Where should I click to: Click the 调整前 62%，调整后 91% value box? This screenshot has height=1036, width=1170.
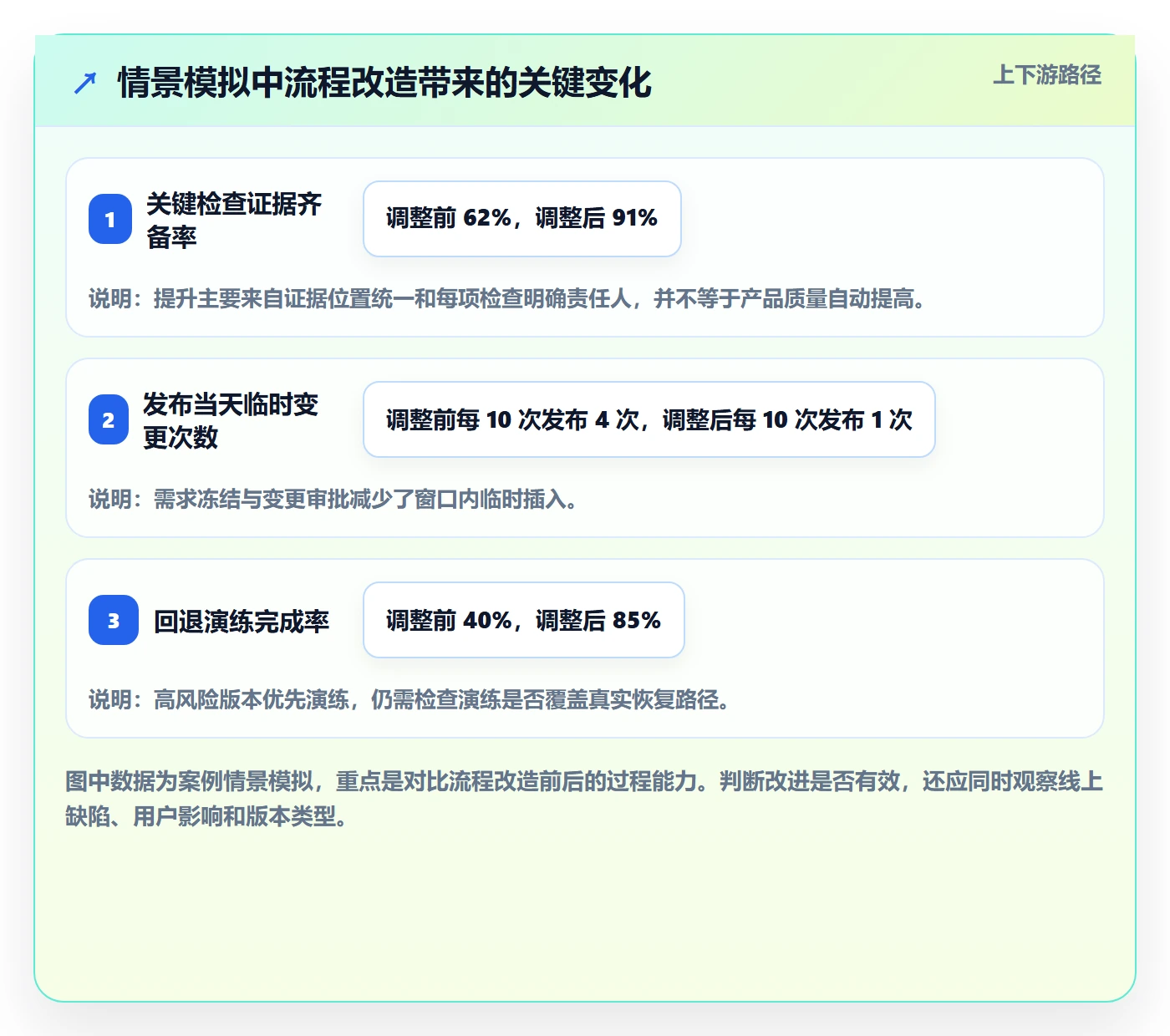click(x=522, y=219)
